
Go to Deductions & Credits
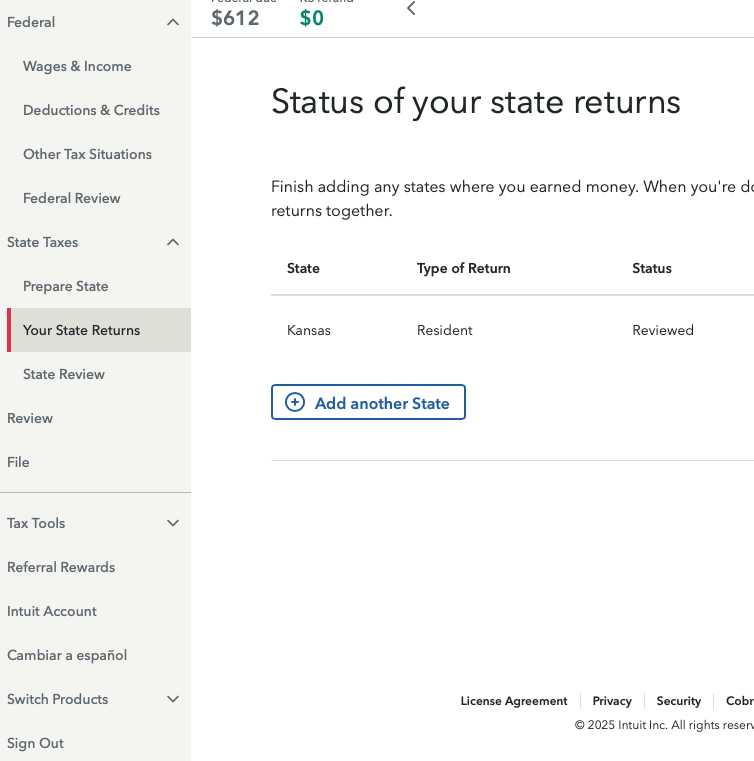[x=91, y=110]
